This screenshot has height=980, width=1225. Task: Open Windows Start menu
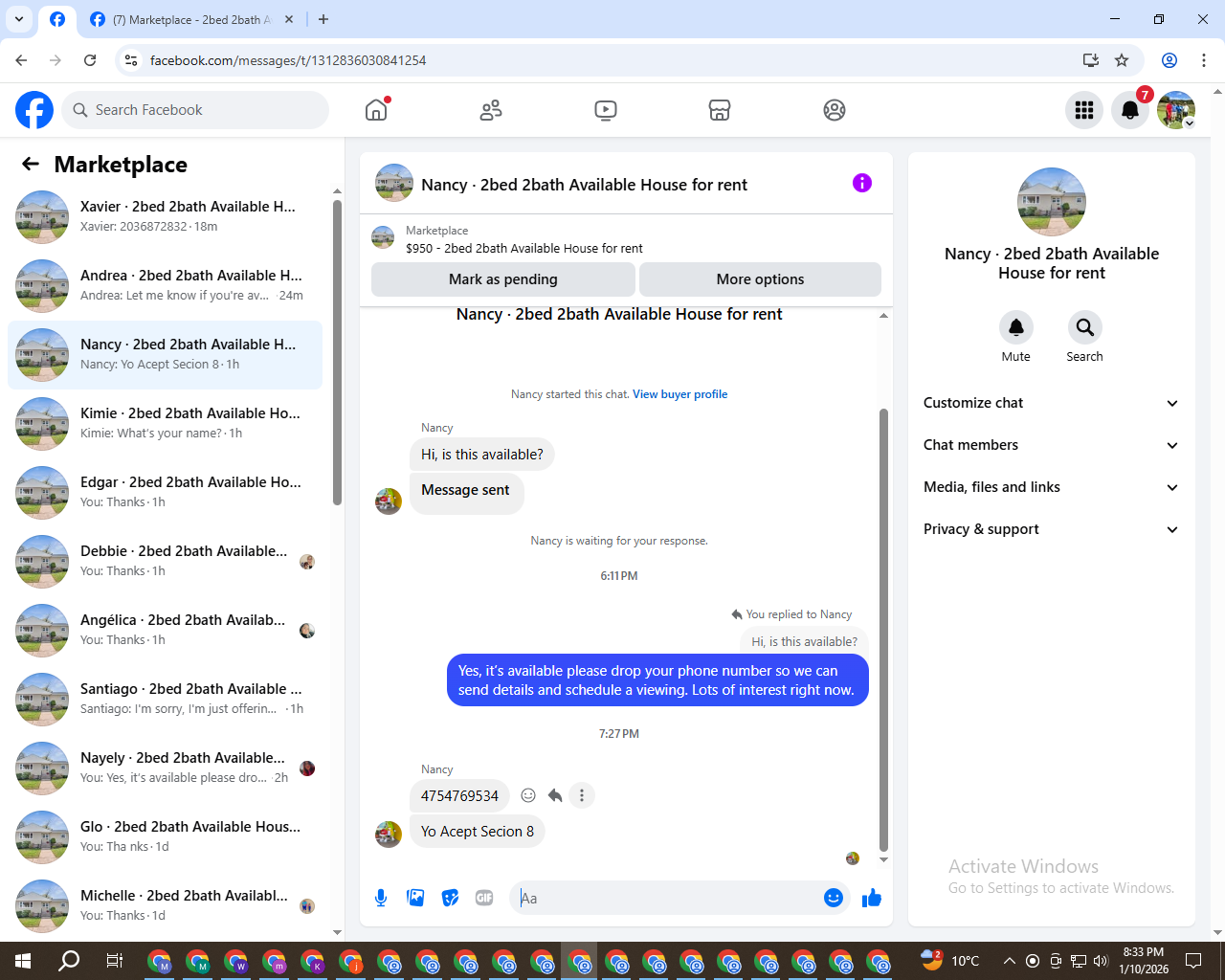[23, 961]
